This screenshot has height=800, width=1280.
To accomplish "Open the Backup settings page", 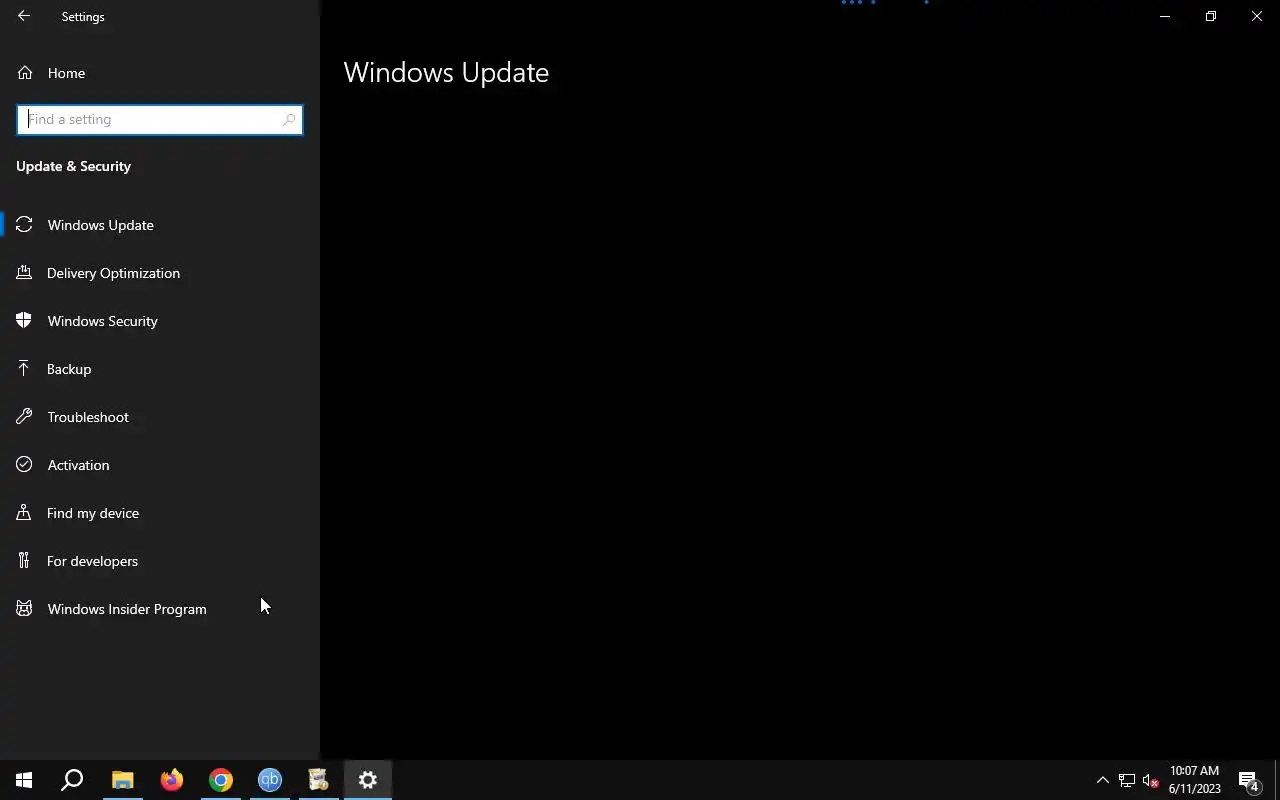I will pyautogui.click(x=160, y=369).
